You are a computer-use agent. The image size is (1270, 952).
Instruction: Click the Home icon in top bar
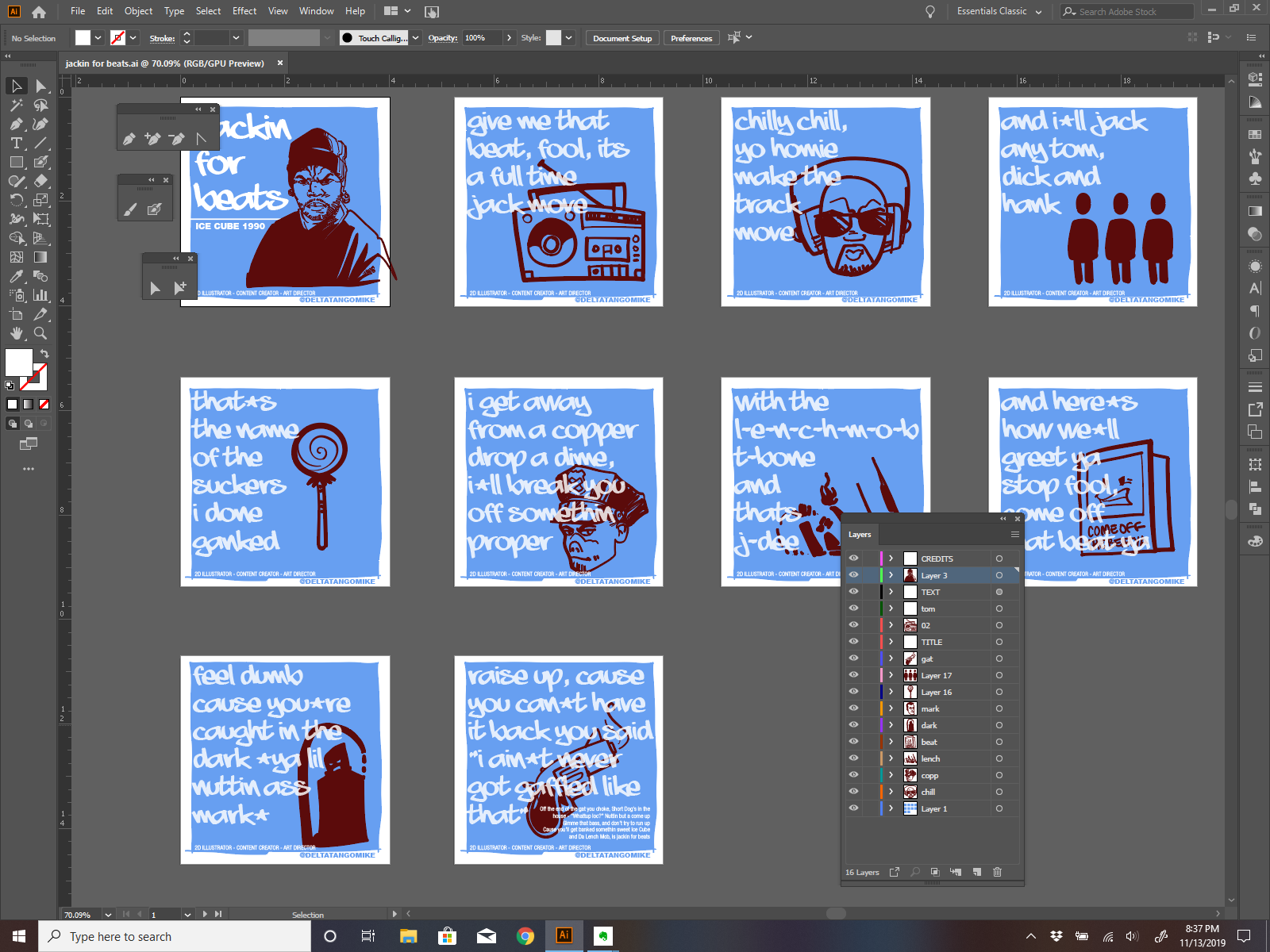point(39,12)
